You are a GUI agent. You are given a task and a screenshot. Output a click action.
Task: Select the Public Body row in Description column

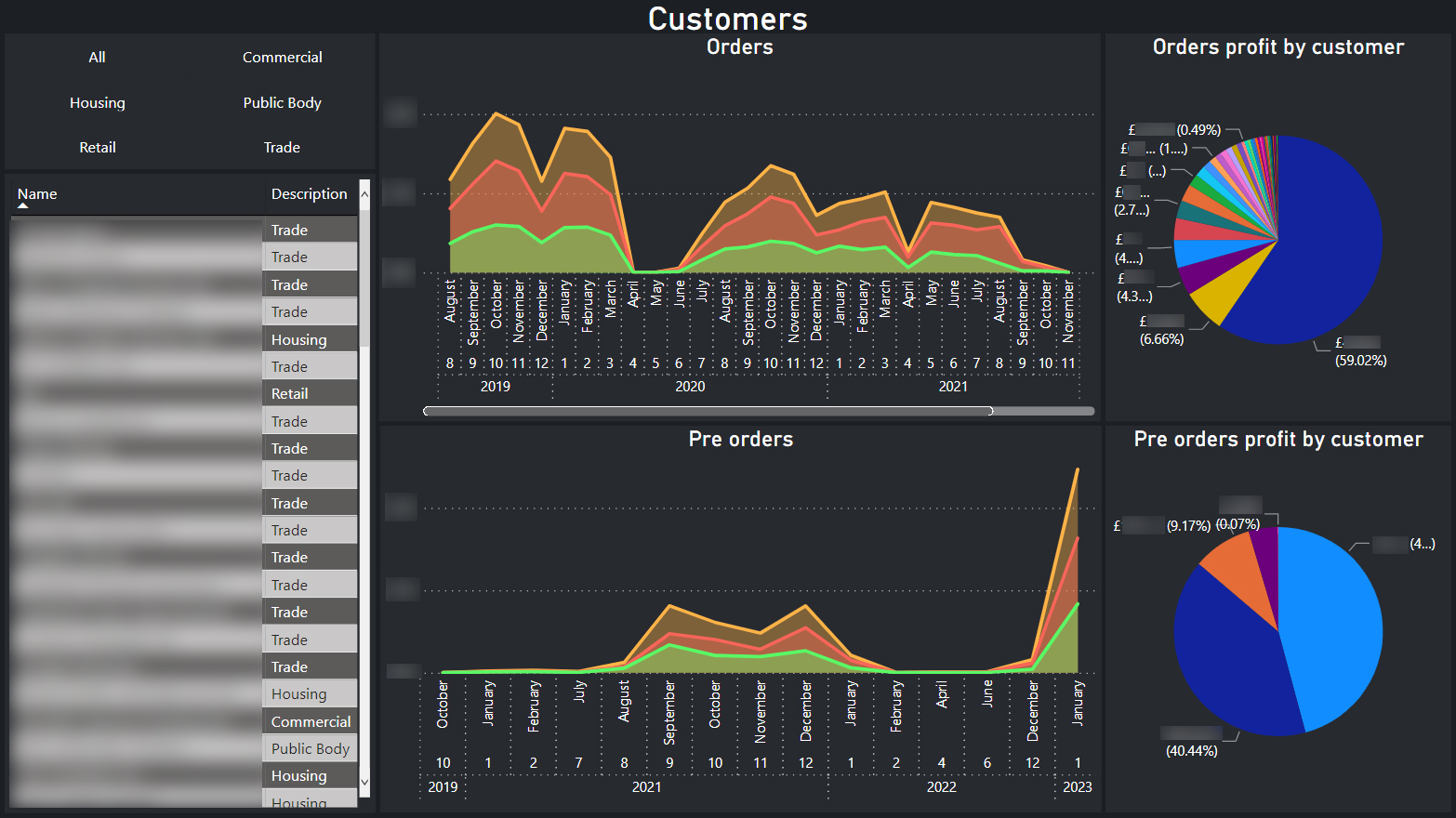(x=311, y=749)
